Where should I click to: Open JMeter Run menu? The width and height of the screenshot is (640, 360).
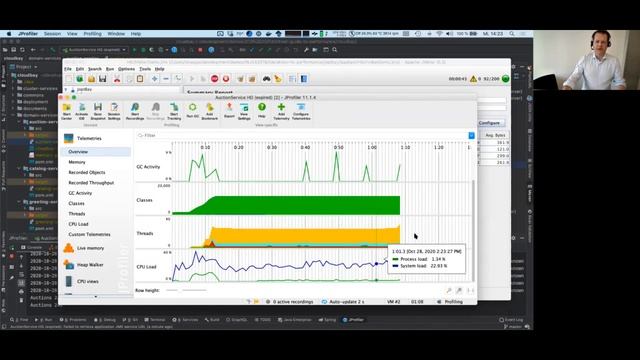[x=110, y=69]
